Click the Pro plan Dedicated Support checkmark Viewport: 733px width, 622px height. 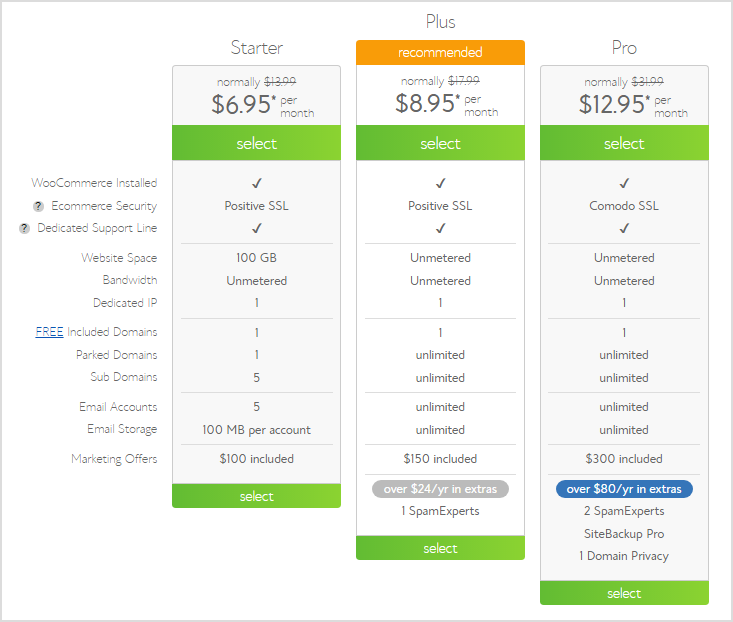click(624, 228)
